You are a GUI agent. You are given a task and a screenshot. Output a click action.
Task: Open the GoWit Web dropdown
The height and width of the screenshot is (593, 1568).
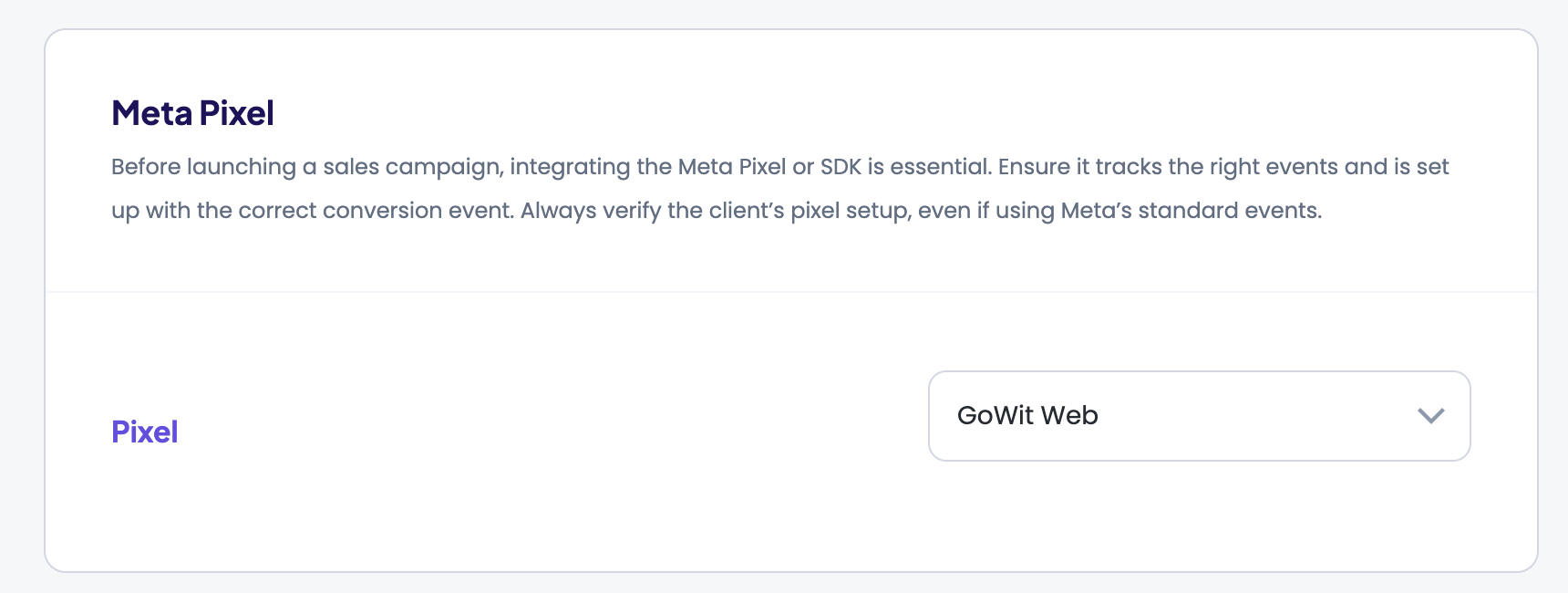[1198, 416]
